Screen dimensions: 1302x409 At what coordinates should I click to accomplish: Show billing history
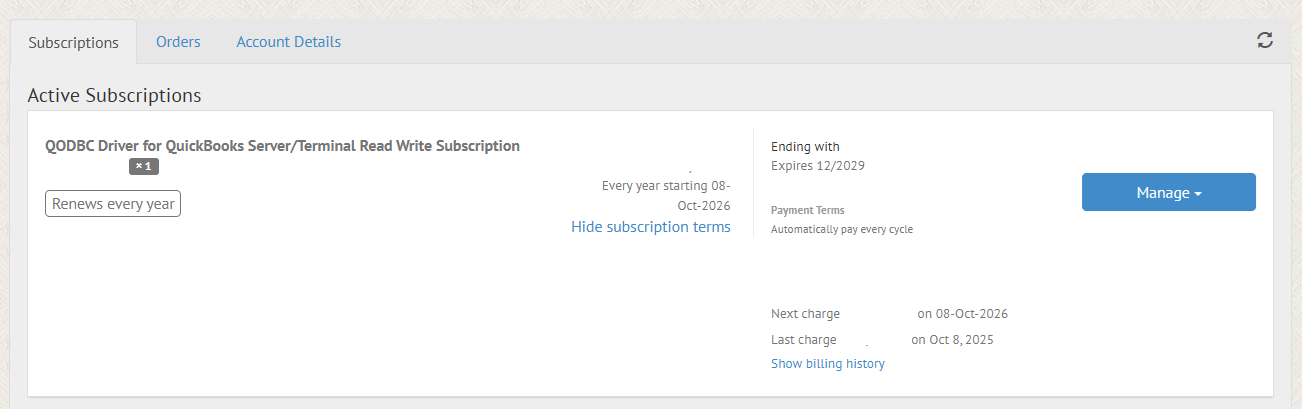tap(827, 364)
